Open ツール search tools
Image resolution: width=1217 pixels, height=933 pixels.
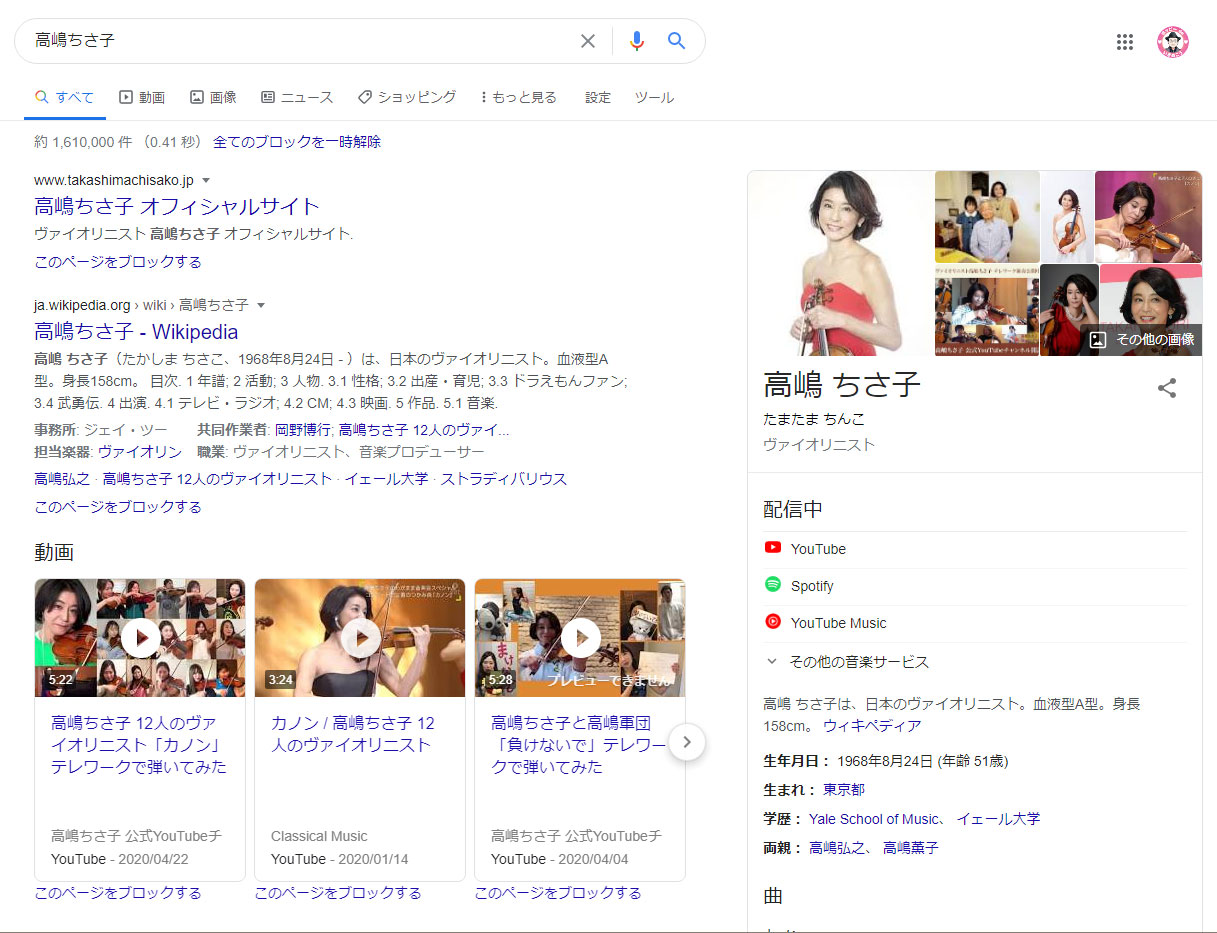[x=654, y=97]
